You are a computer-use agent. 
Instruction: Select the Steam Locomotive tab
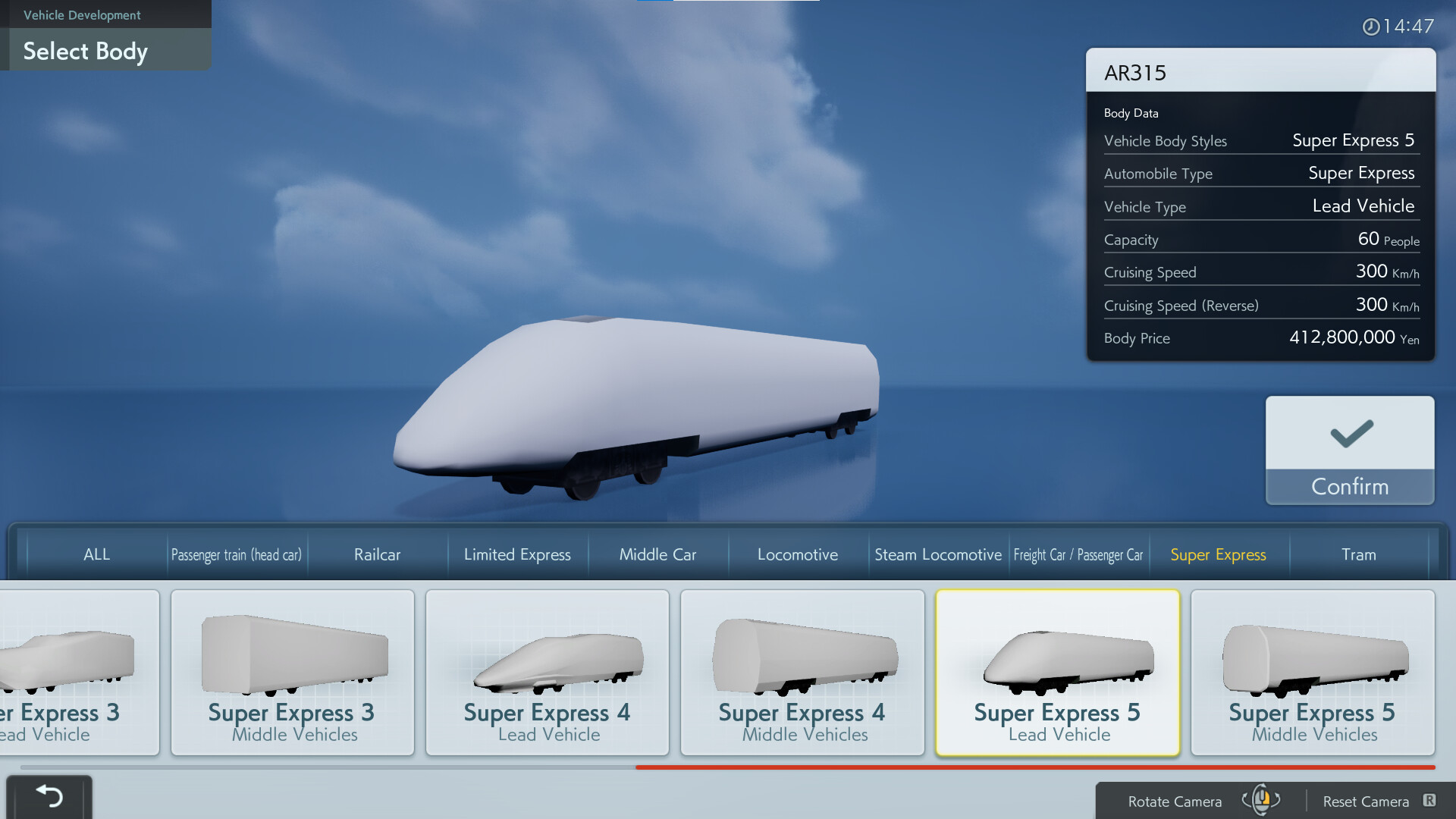tap(939, 554)
